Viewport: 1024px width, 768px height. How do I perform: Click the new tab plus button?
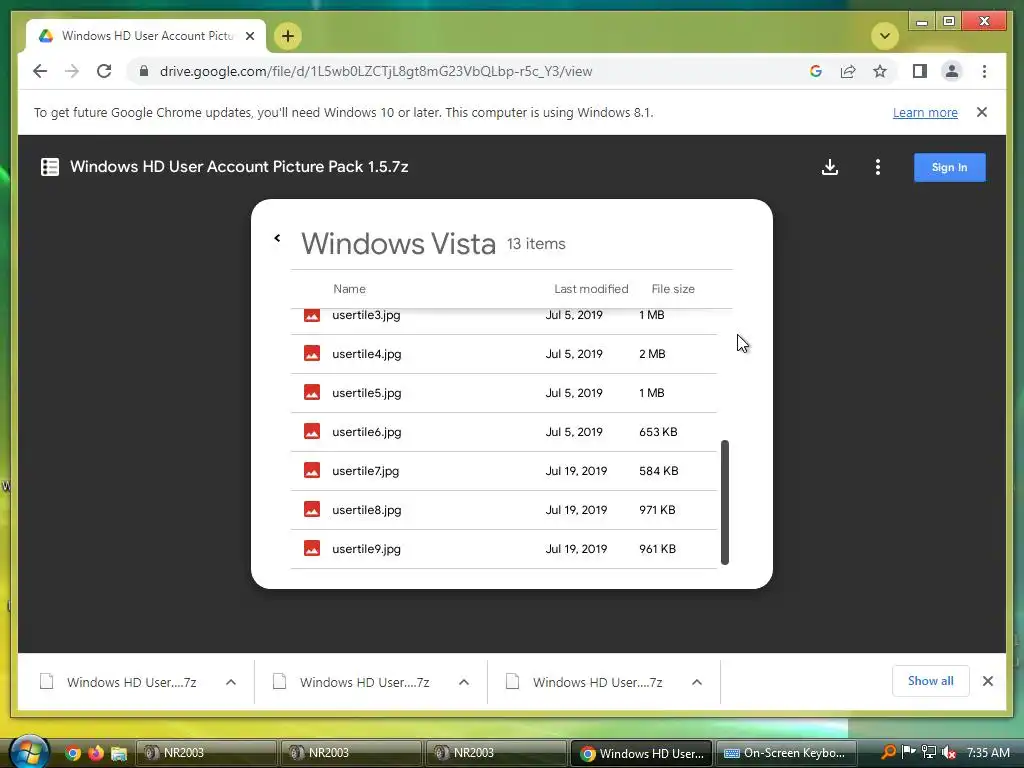pyautogui.click(x=288, y=36)
